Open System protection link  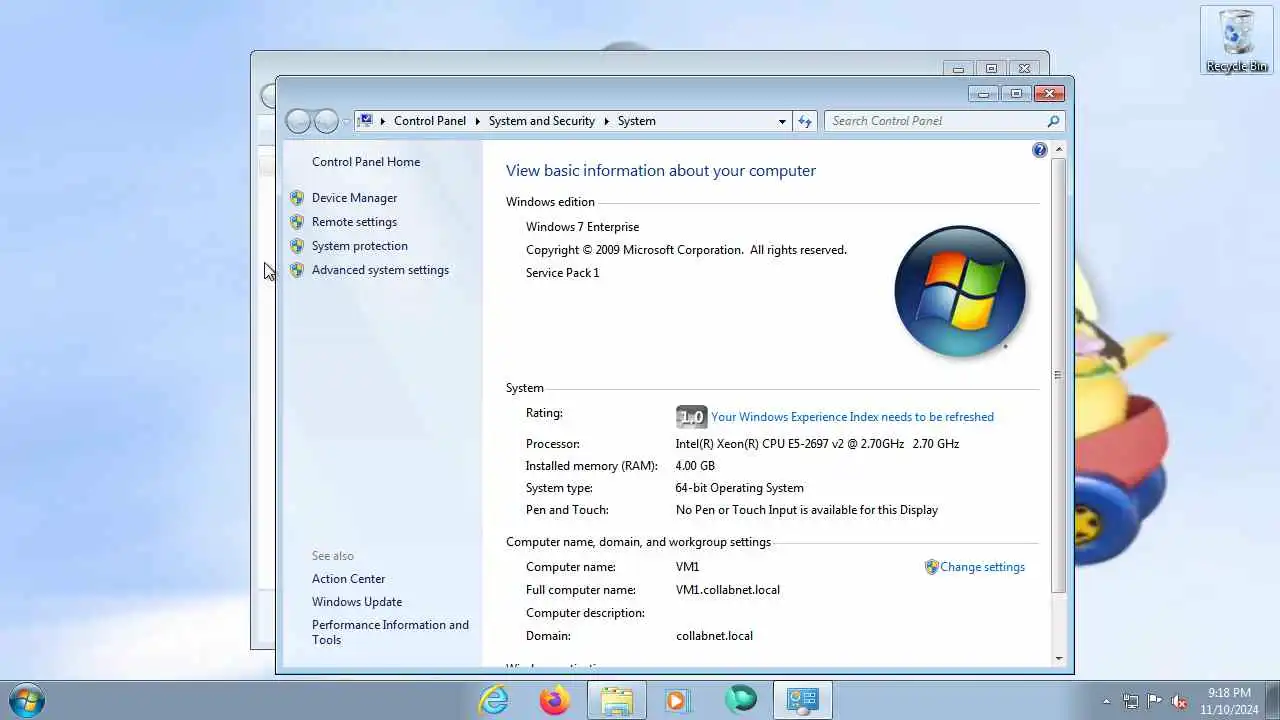coord(359,246)
